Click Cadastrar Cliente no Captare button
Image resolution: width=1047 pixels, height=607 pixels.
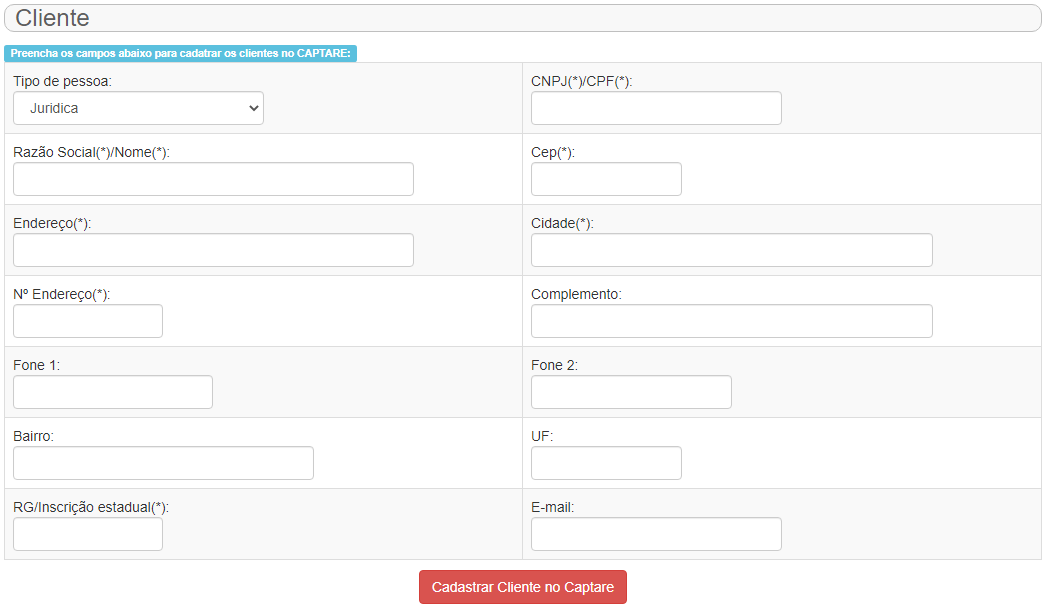coord(523,587)
